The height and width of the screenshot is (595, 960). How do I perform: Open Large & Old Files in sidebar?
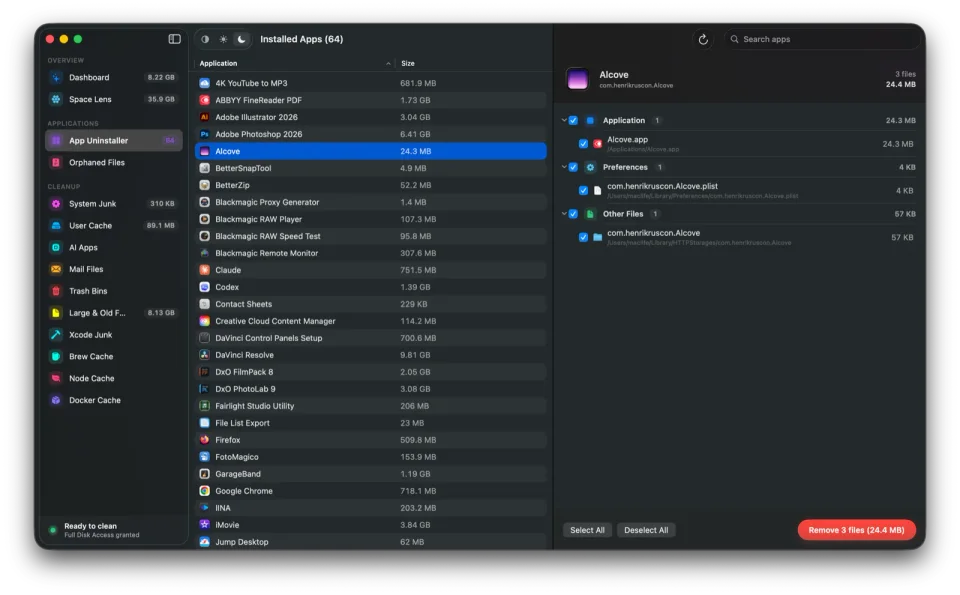pyautogui.click(x=114, y=313)
